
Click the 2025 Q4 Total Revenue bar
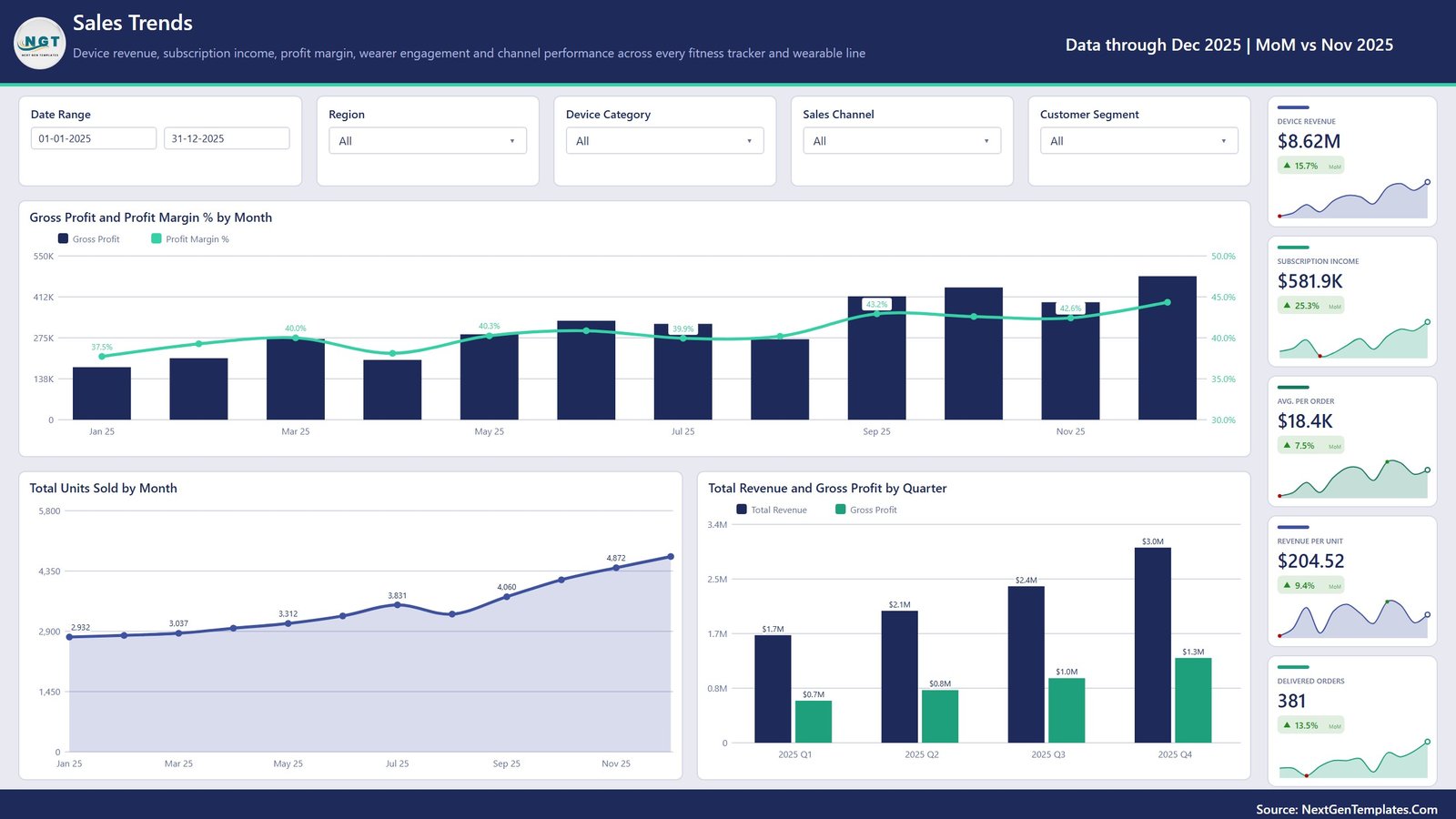point(1153,645)
